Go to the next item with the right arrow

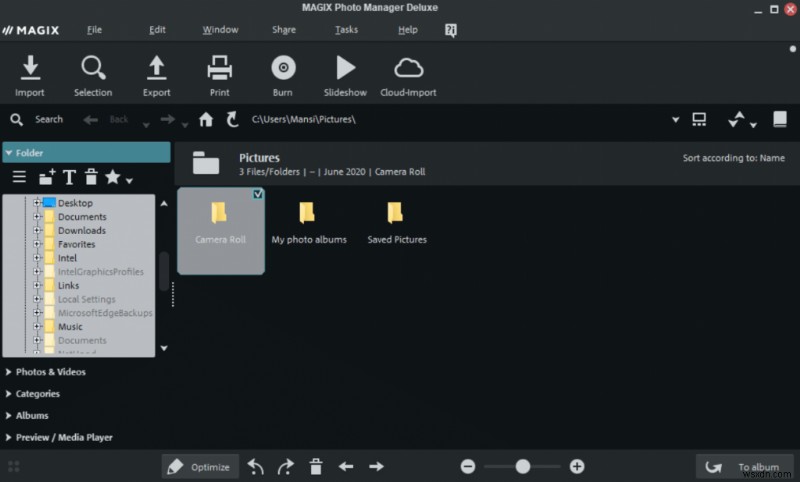tap(377, 466)
